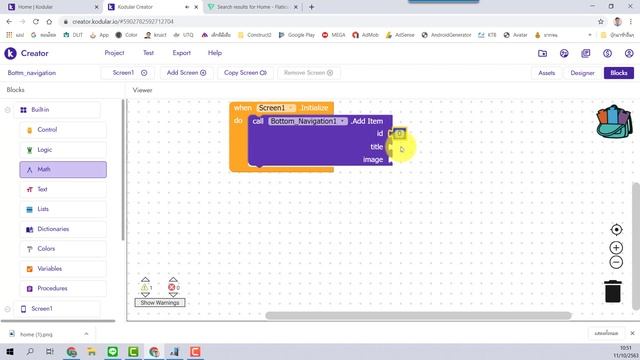Click the viewer vertical scrollbar

[x=636, y=246]
